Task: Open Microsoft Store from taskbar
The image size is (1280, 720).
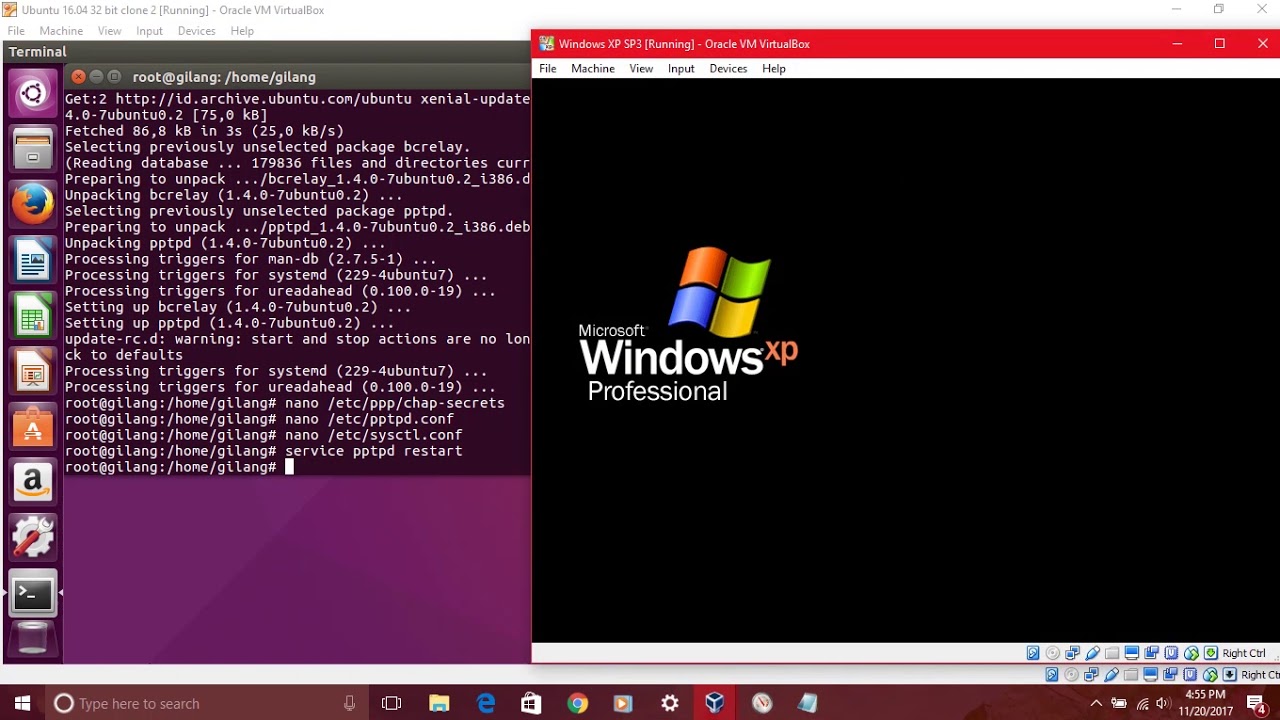Action: click(532, 703)
